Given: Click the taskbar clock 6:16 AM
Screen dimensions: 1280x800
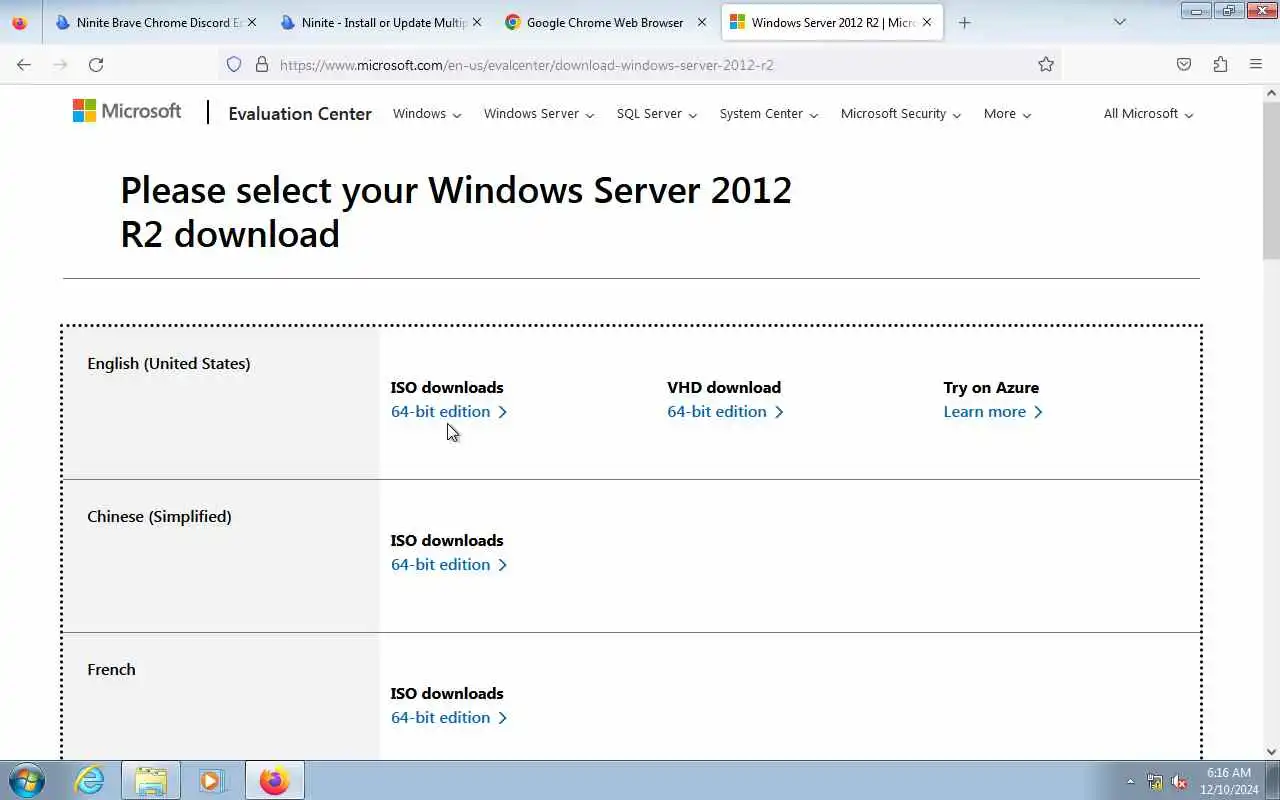Looking at the screenshot, I should tap(1229, 773).
